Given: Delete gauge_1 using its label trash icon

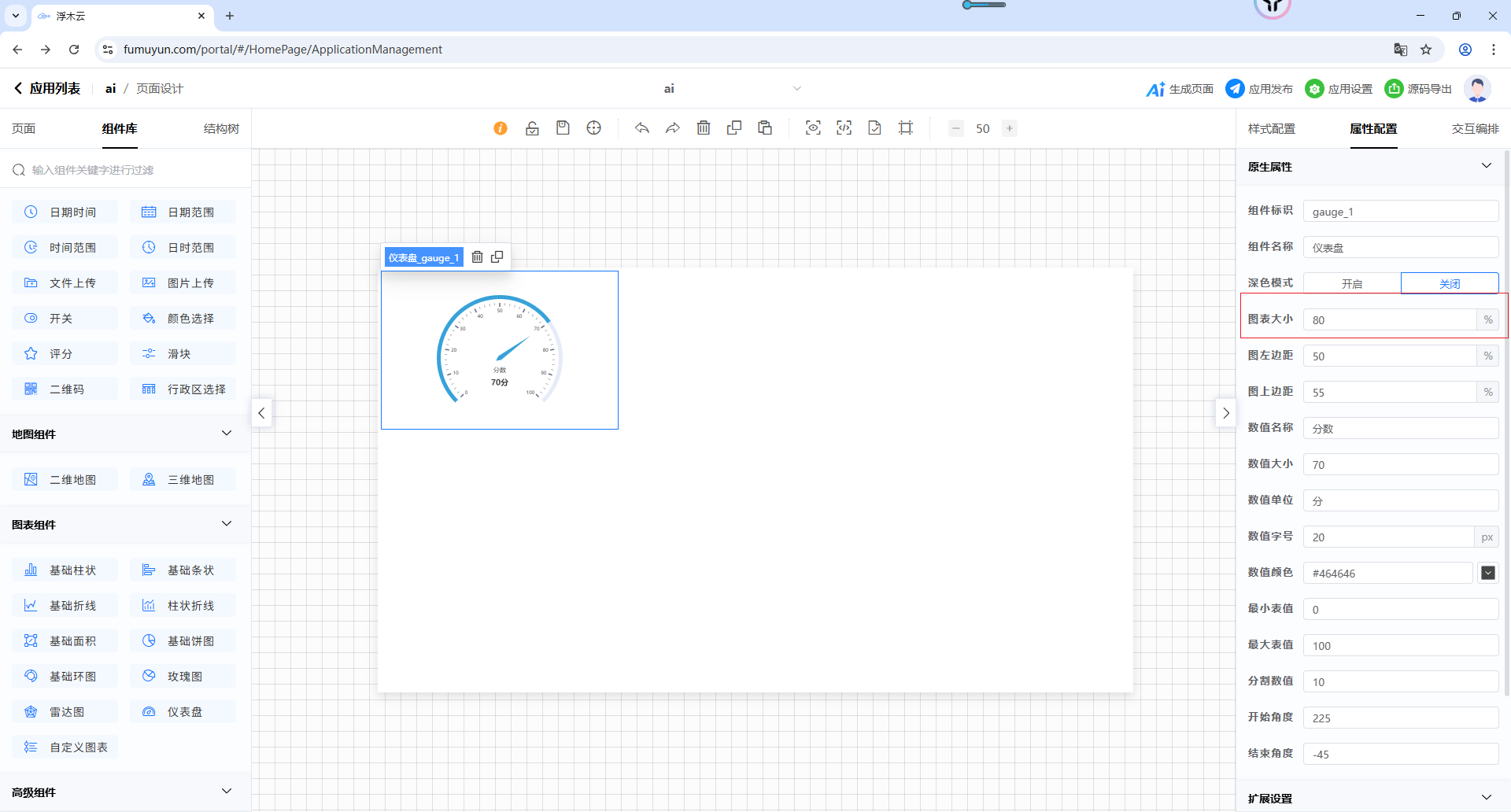Looking at the screenshot, I should point(477,257).
